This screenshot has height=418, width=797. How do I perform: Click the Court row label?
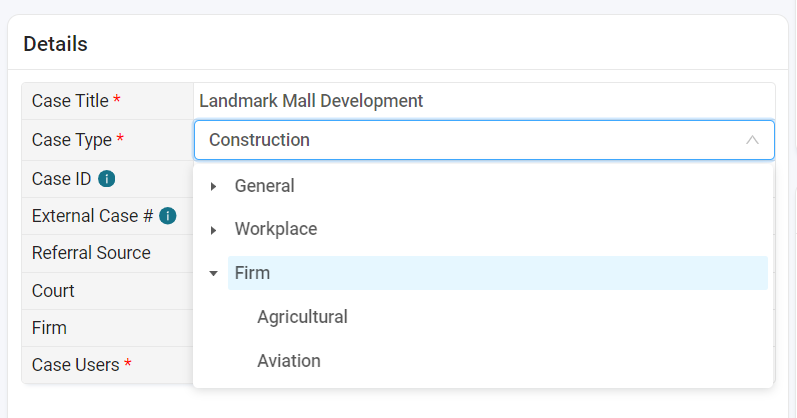click(53, 291)
